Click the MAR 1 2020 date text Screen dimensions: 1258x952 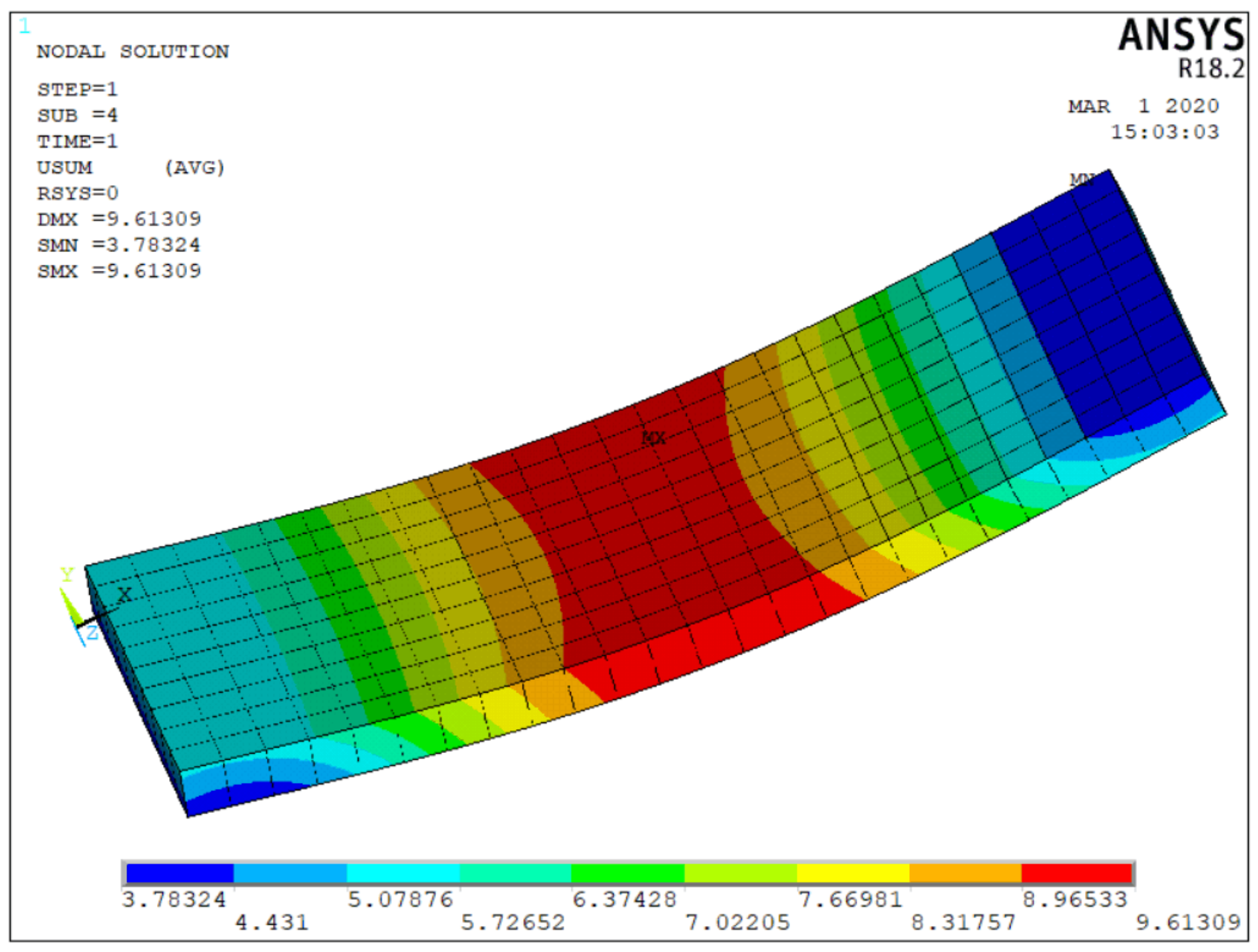[1143, 106]
